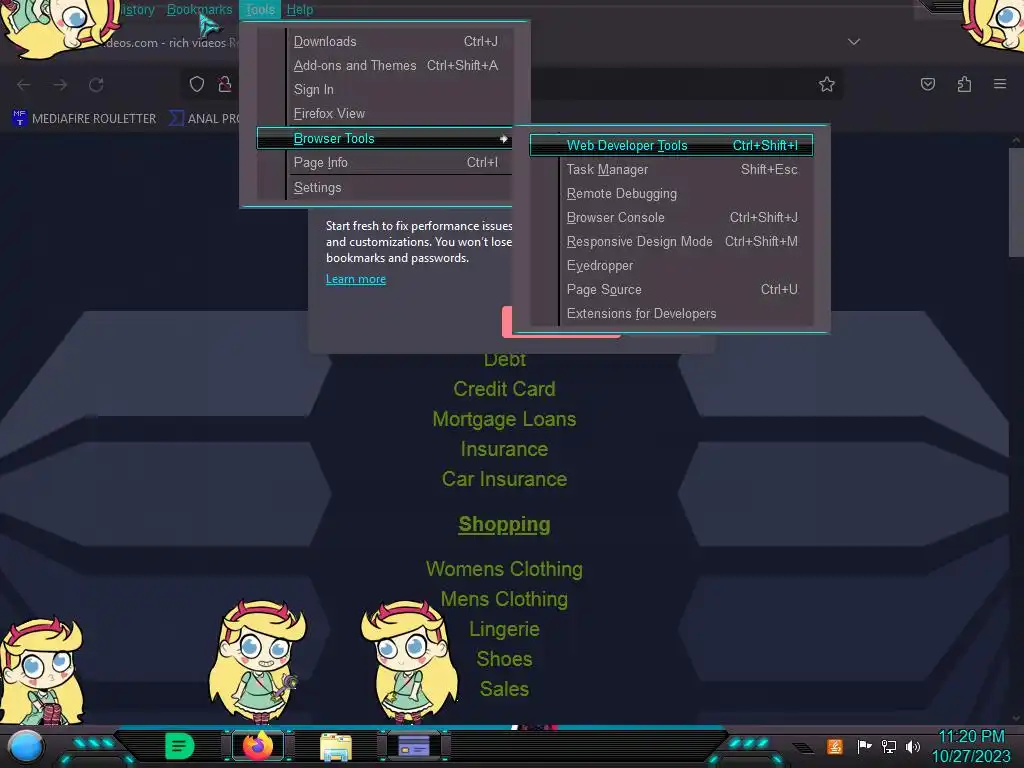
Task: Open Task Manager in submenu
Action: (x=671, y=169)
